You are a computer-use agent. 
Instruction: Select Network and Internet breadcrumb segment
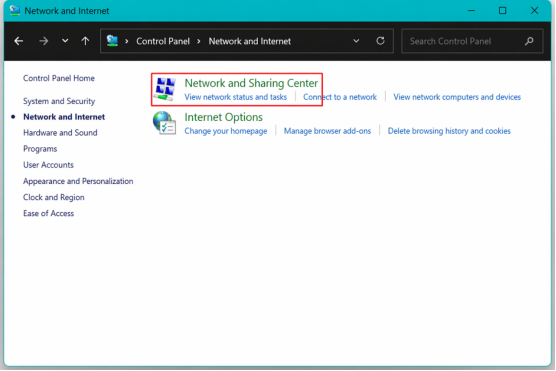click(x=250, y=41)
